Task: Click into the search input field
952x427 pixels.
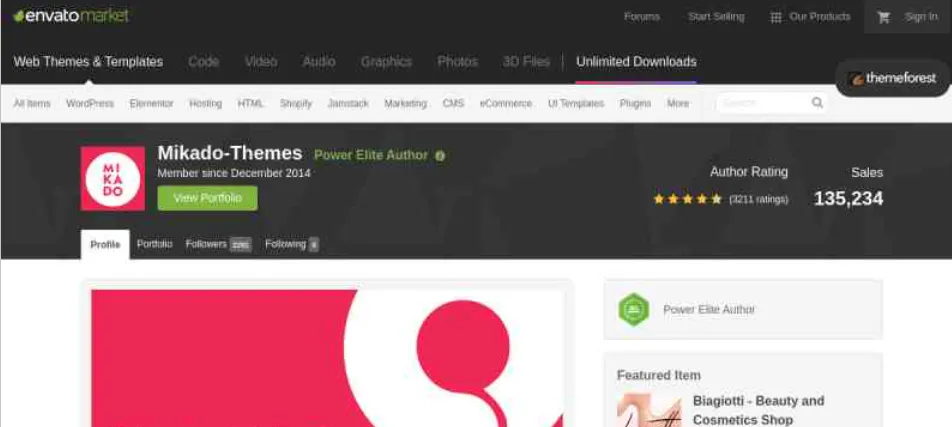Action: [763, 103]
